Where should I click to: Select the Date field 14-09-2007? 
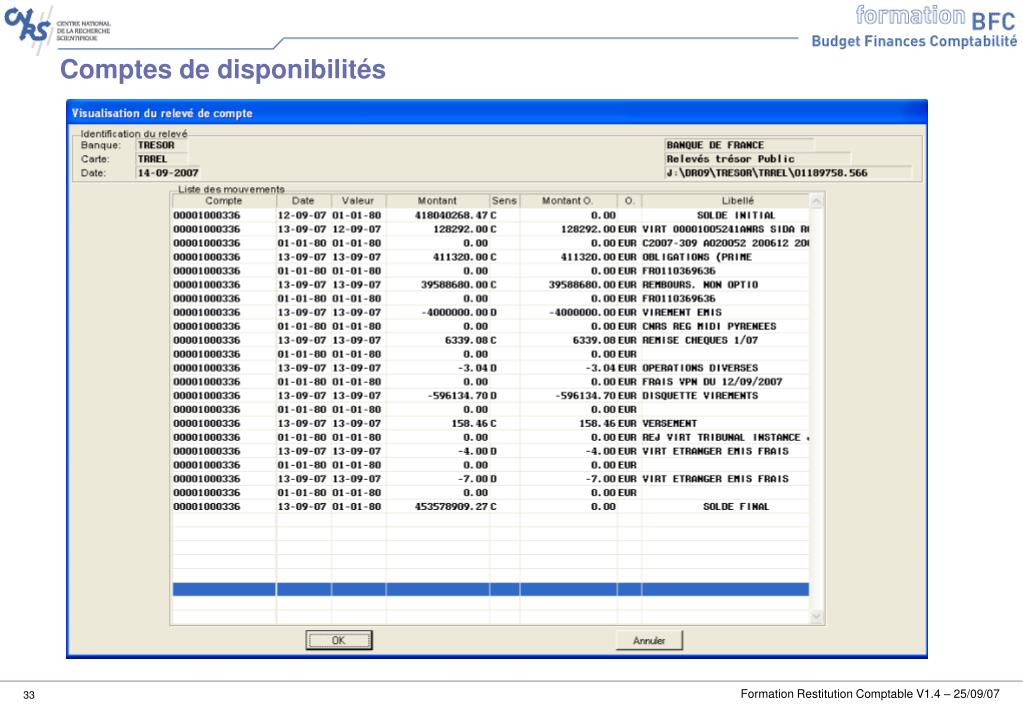point(168,173)
